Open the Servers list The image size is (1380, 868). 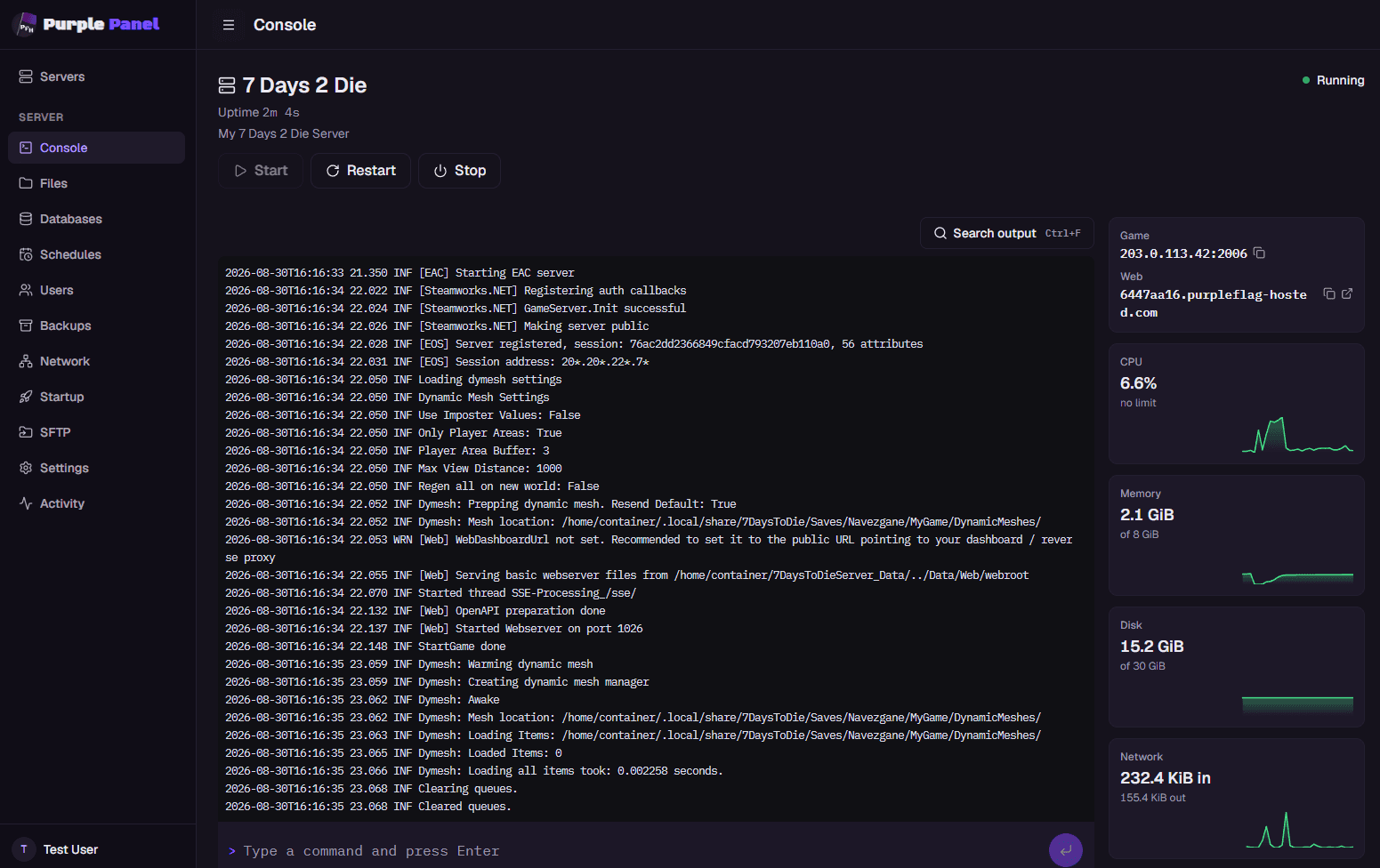[96, 76]
